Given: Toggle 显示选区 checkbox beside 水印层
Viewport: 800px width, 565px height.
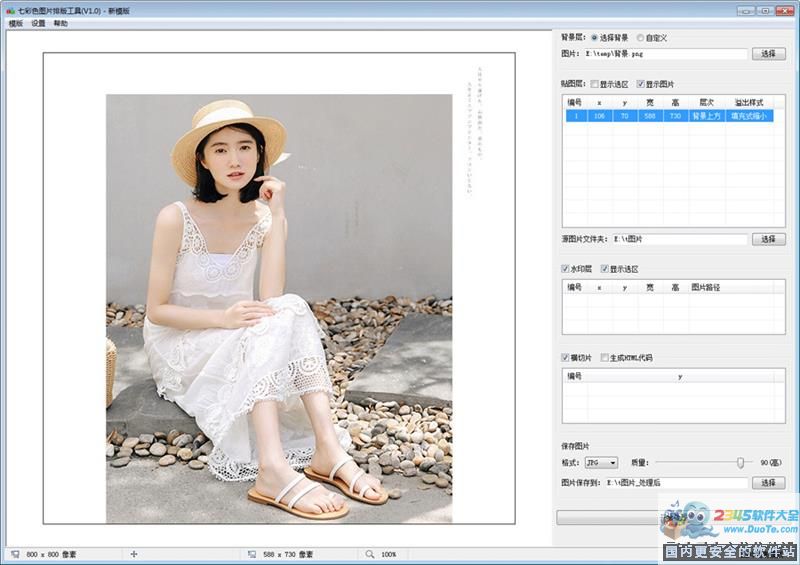Looking at the screenshot, I should [605, 268].
